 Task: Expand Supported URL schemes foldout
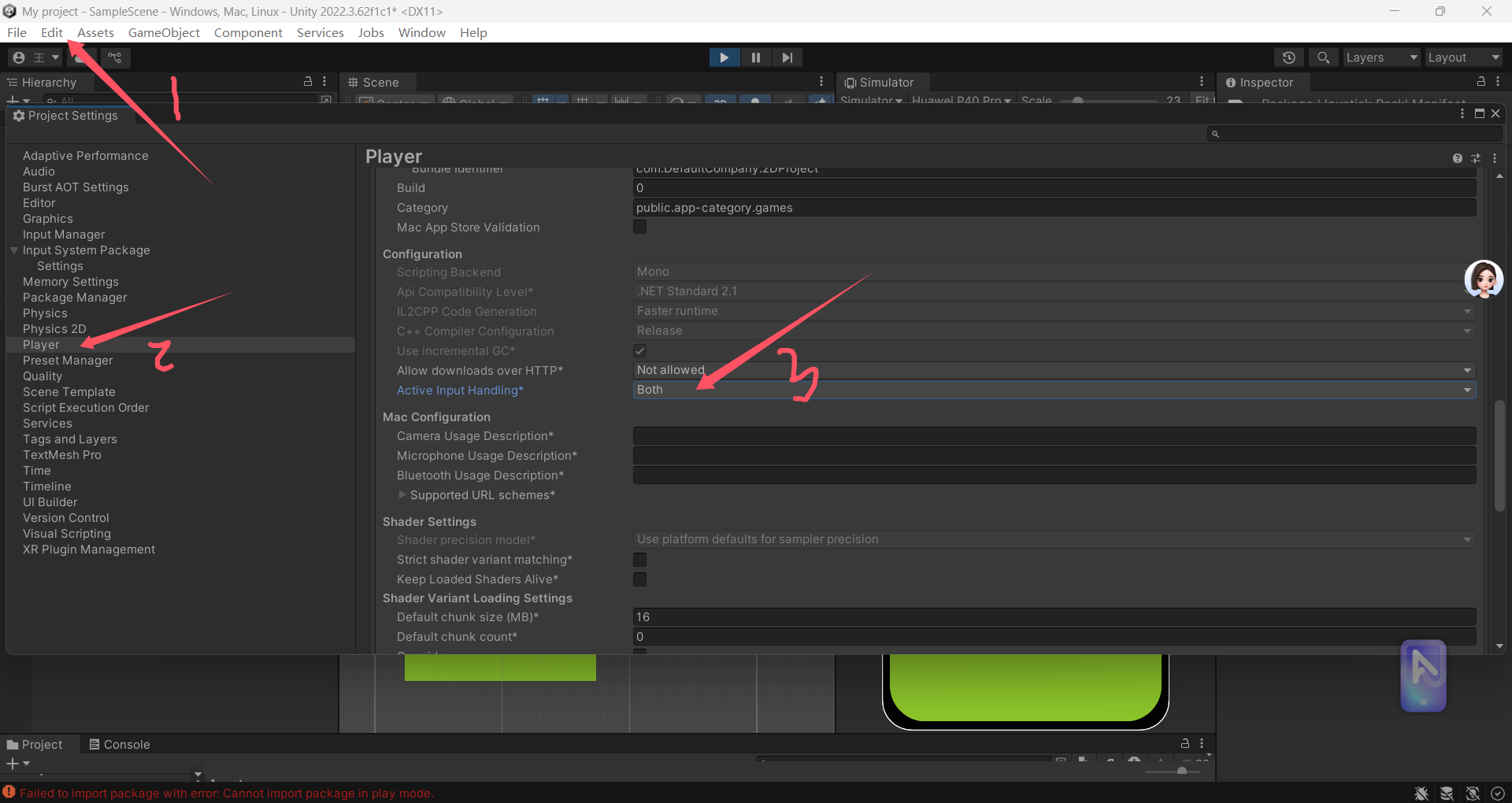click(402, 495)
